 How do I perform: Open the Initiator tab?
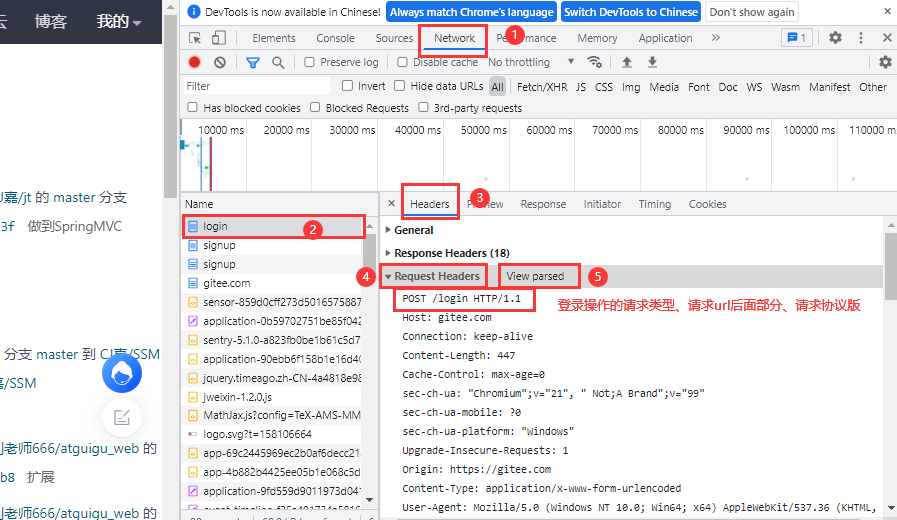(x=602, y=204)
